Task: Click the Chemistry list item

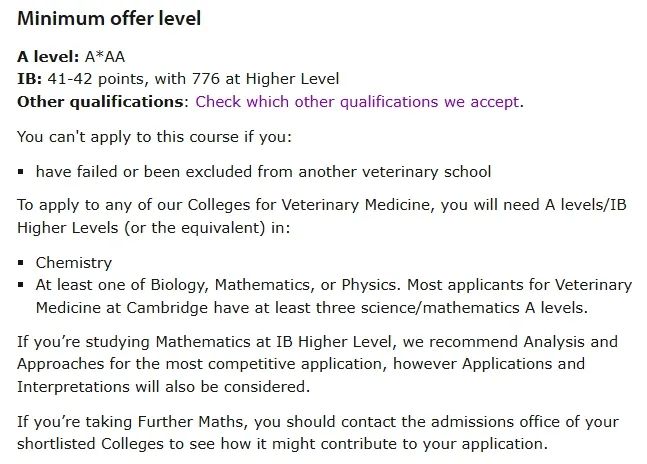Action: [74, 263]
